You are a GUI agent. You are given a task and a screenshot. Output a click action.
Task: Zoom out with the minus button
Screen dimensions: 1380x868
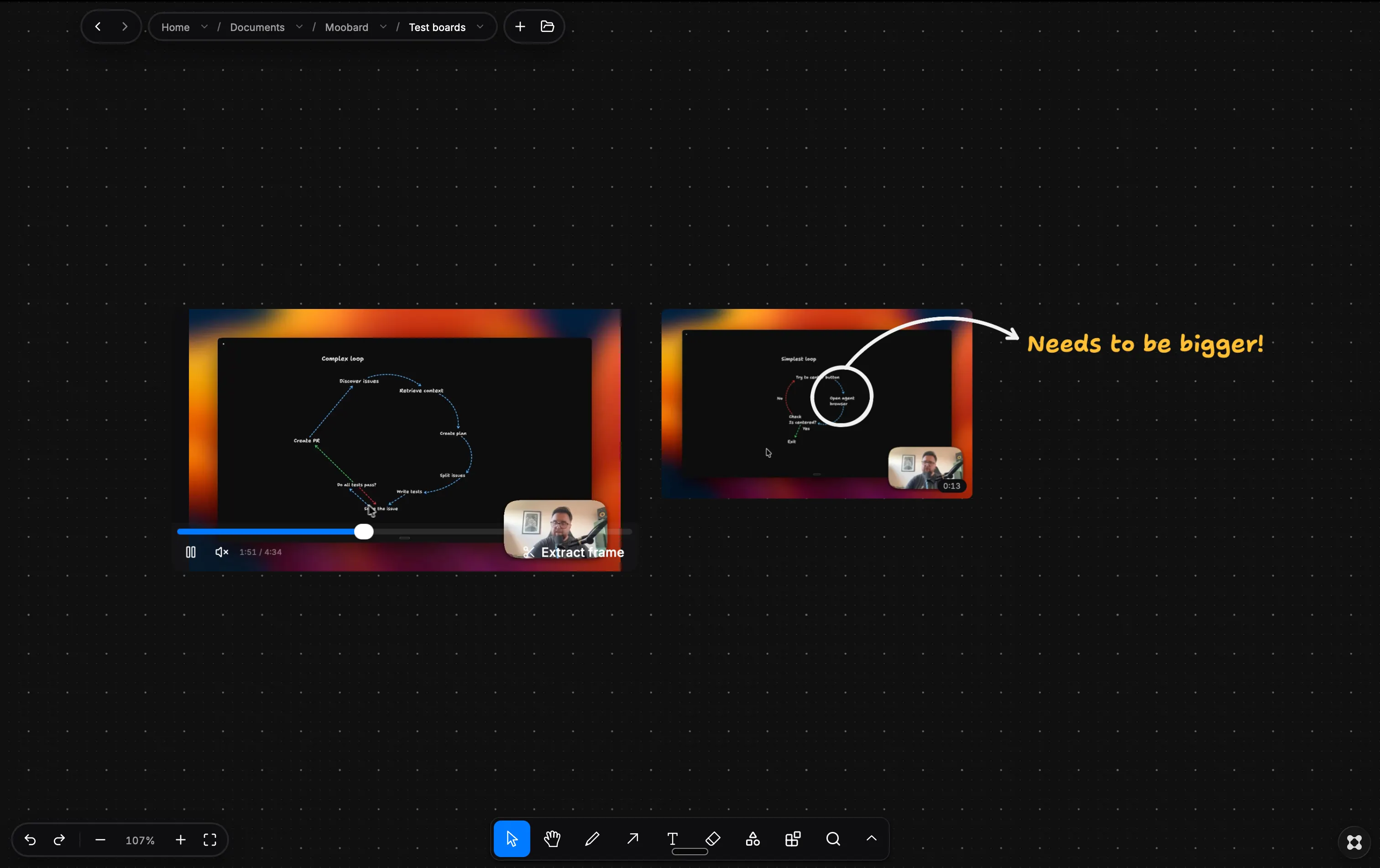[100, 840]
